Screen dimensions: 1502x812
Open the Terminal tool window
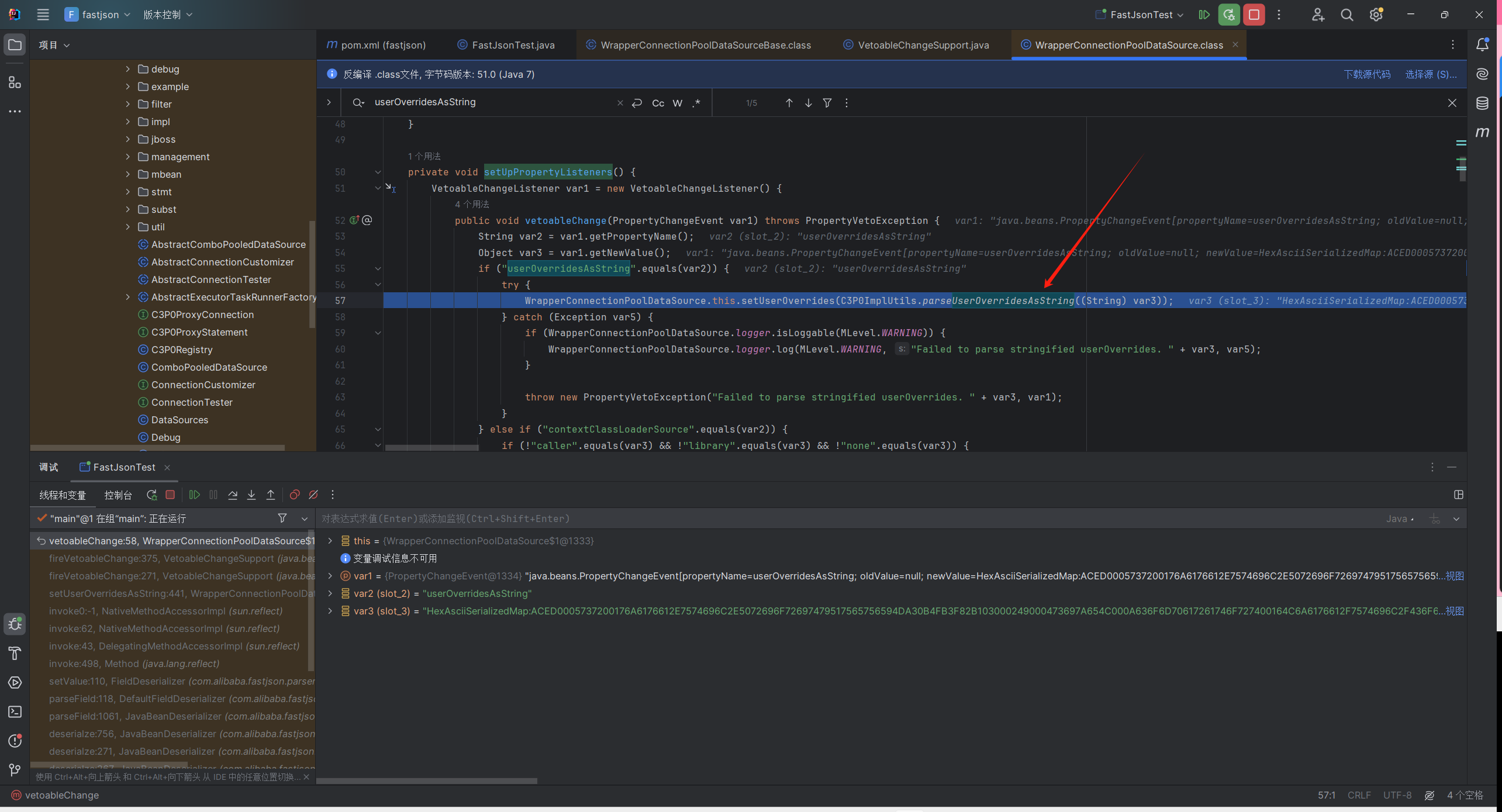coord(15,711)
